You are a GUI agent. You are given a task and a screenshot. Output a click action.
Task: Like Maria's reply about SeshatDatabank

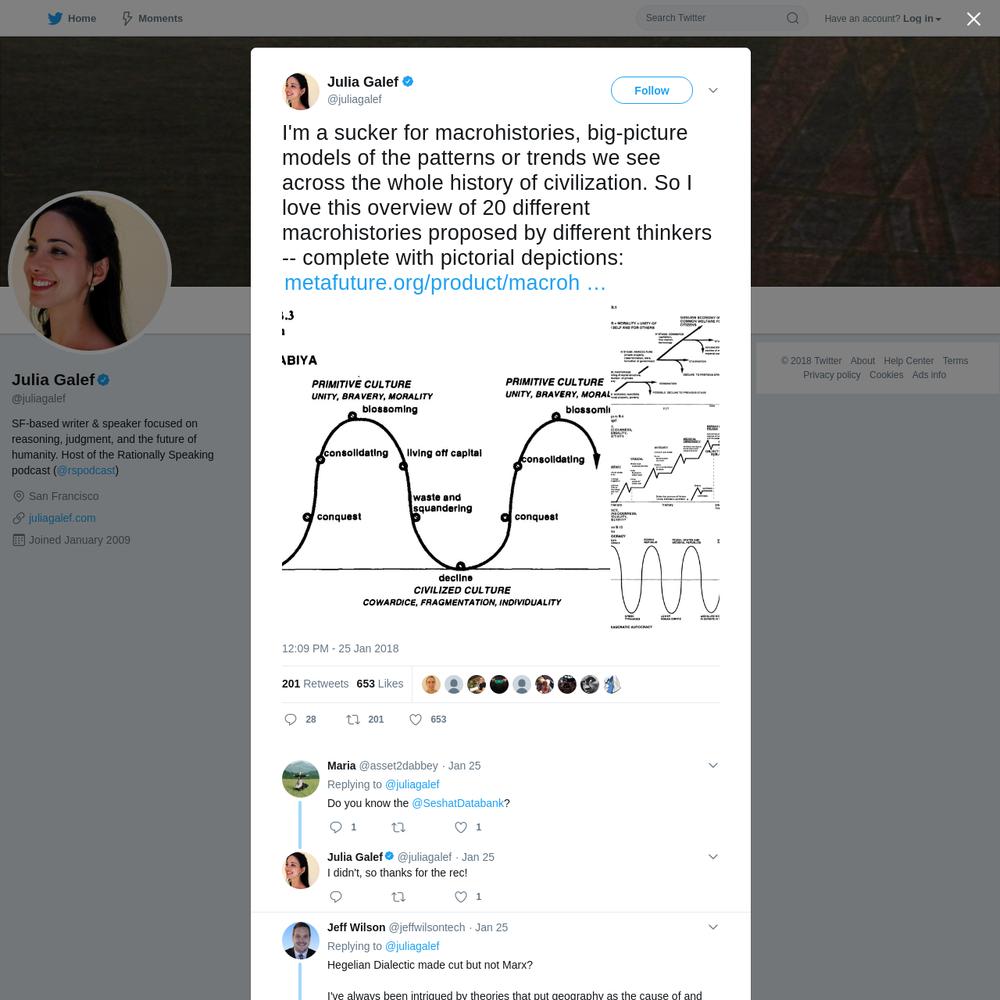click(x=460, y=827)
